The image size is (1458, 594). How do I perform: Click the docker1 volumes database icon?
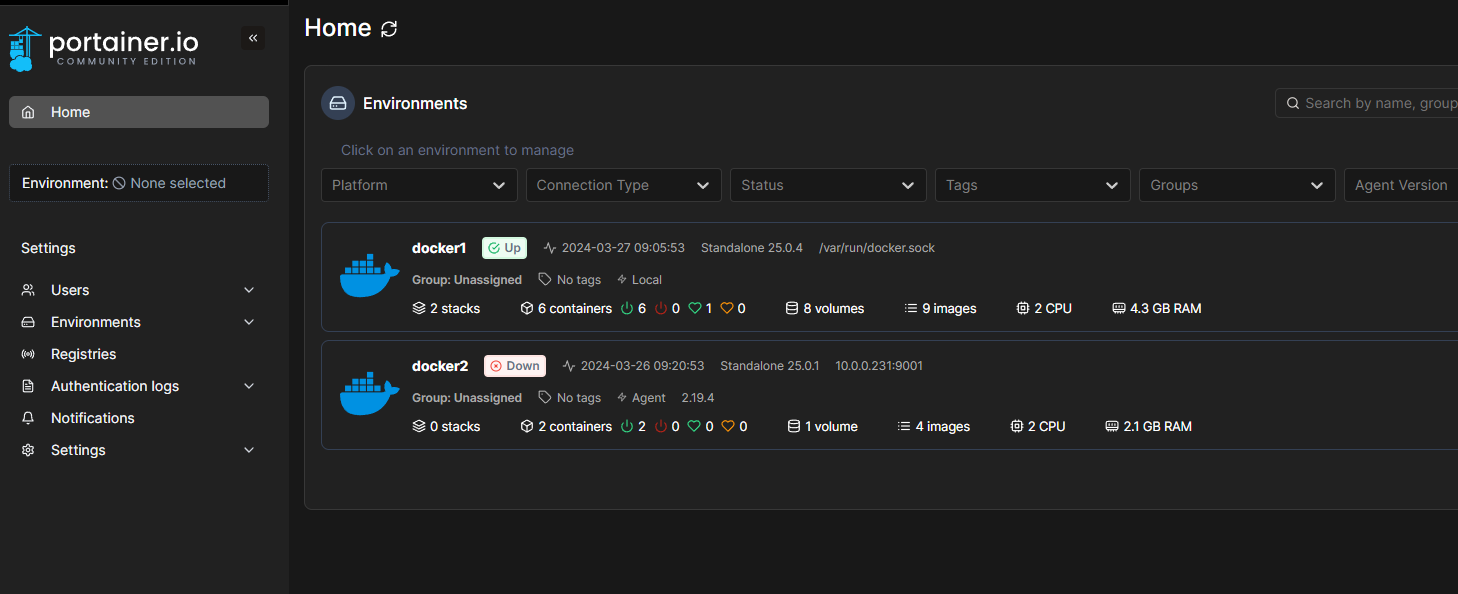tap(792, 308)
